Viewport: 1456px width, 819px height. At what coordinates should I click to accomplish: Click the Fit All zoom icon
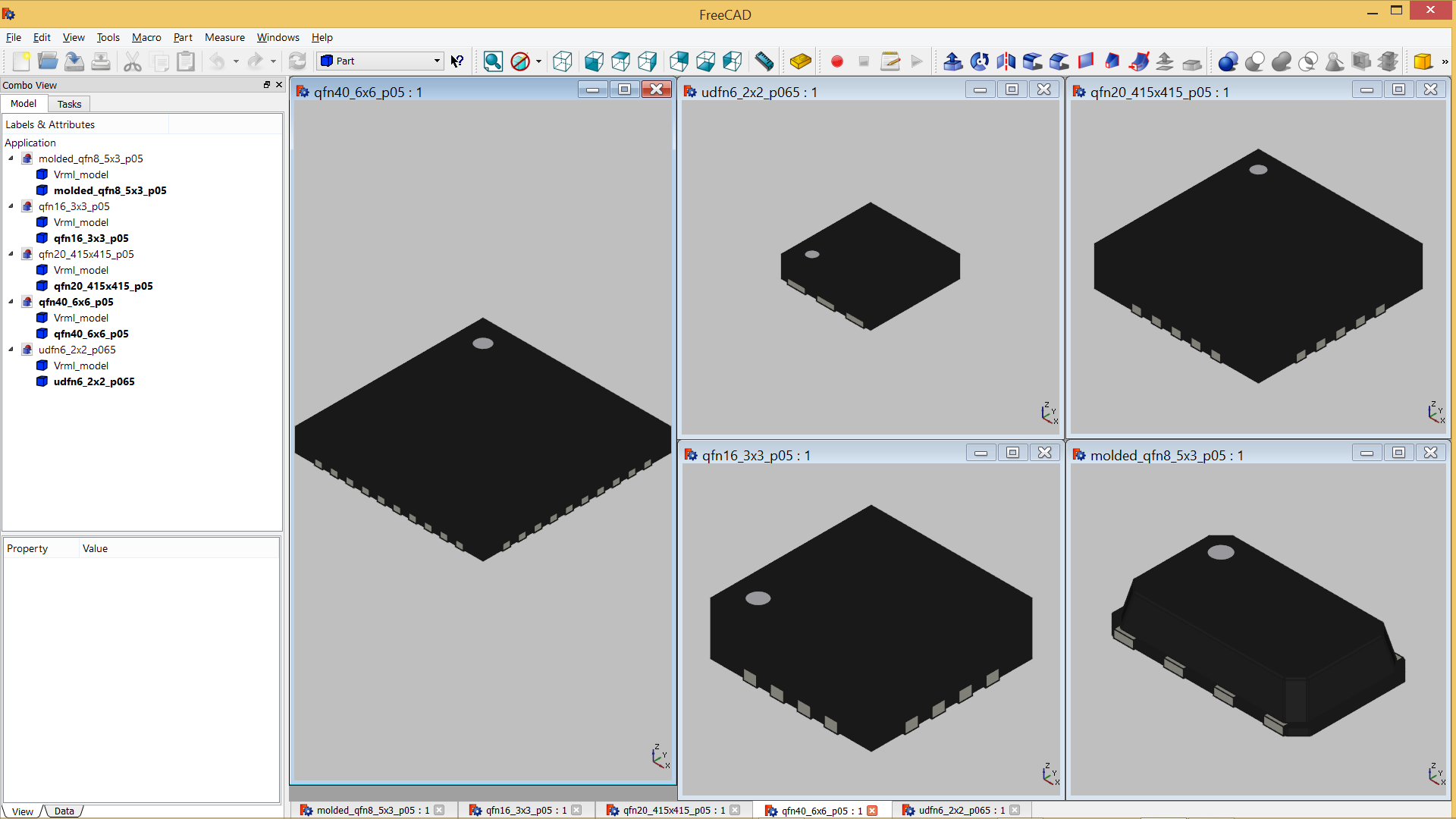click(493, 61)
